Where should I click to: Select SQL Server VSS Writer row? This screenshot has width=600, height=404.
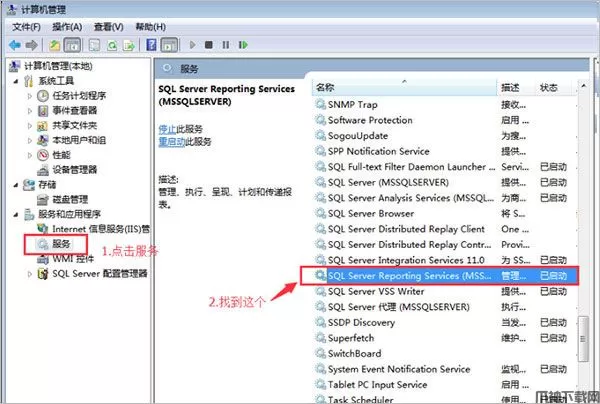445,292
